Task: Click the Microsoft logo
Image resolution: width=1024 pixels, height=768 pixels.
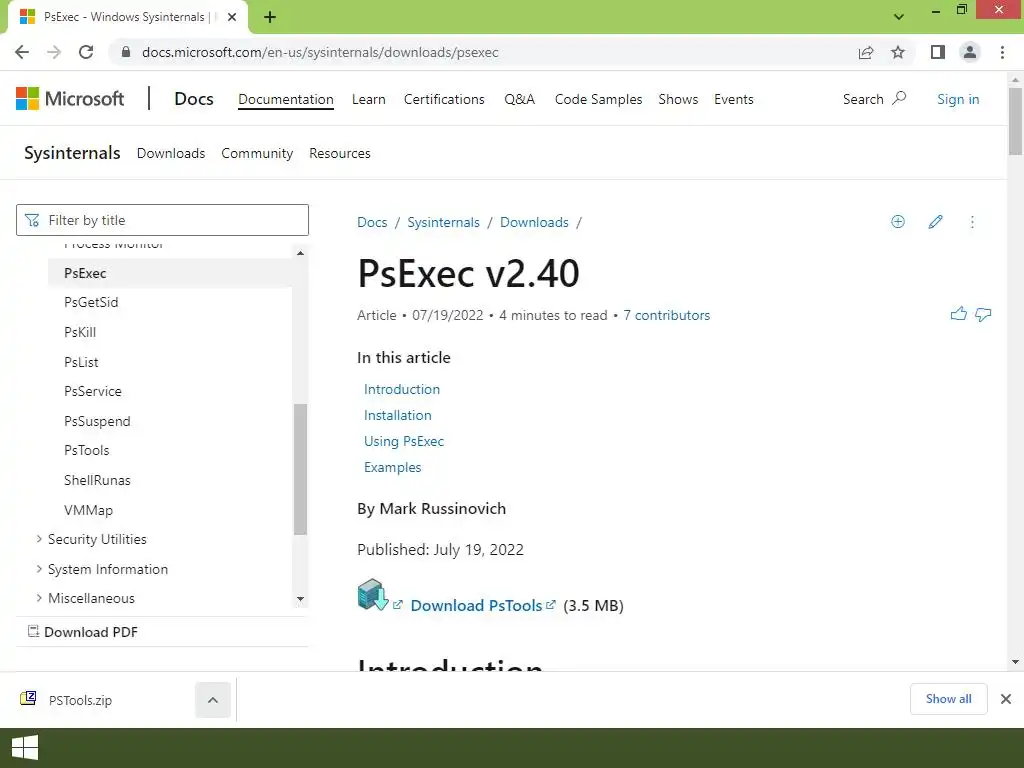Action: pyautogui.click(x=70, y=99)
